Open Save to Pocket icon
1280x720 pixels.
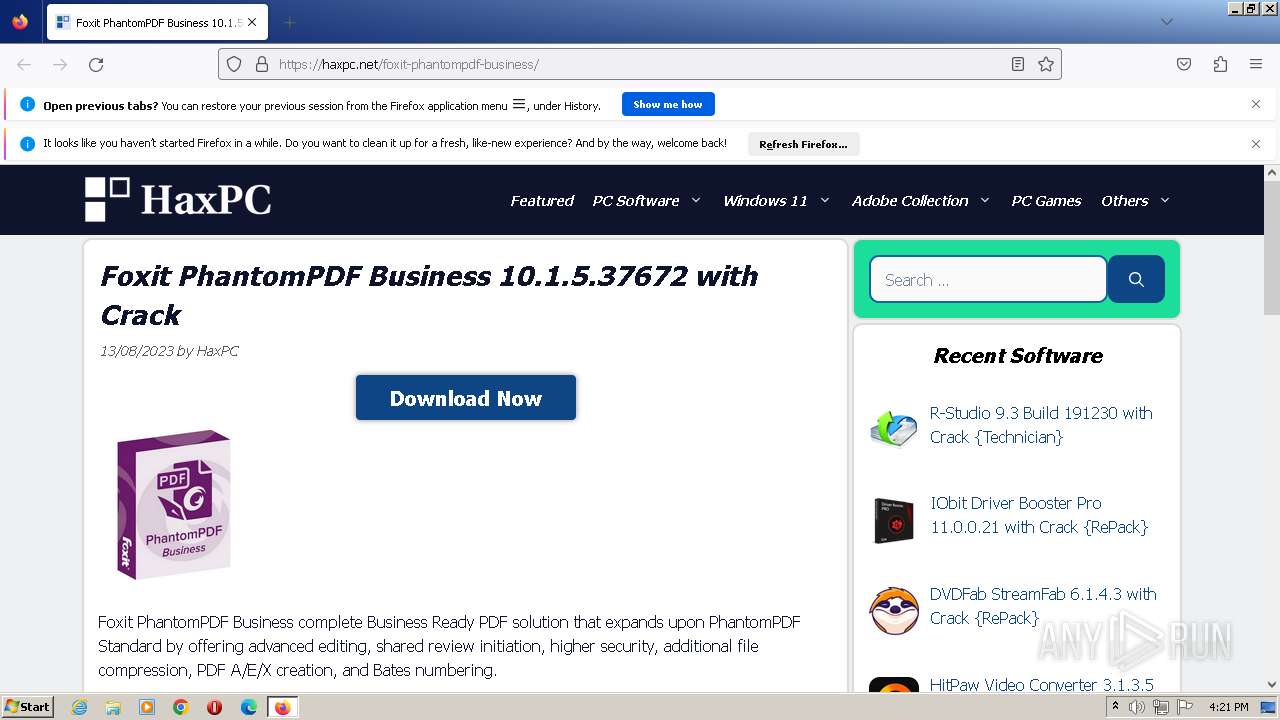coord(1184,64)
